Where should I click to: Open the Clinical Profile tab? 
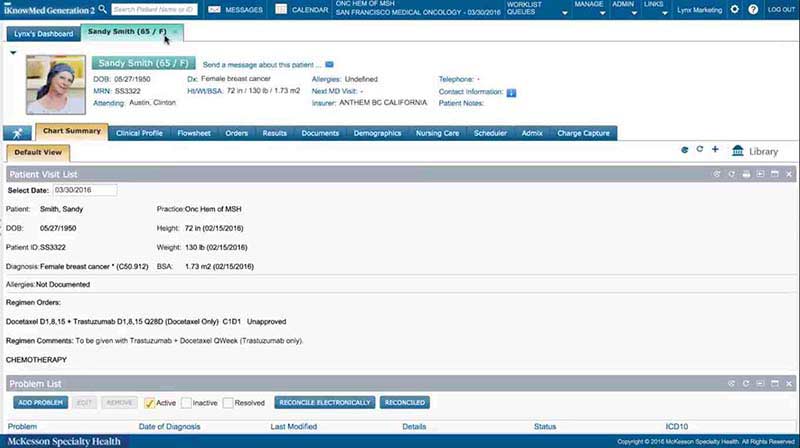pos(139,133)
